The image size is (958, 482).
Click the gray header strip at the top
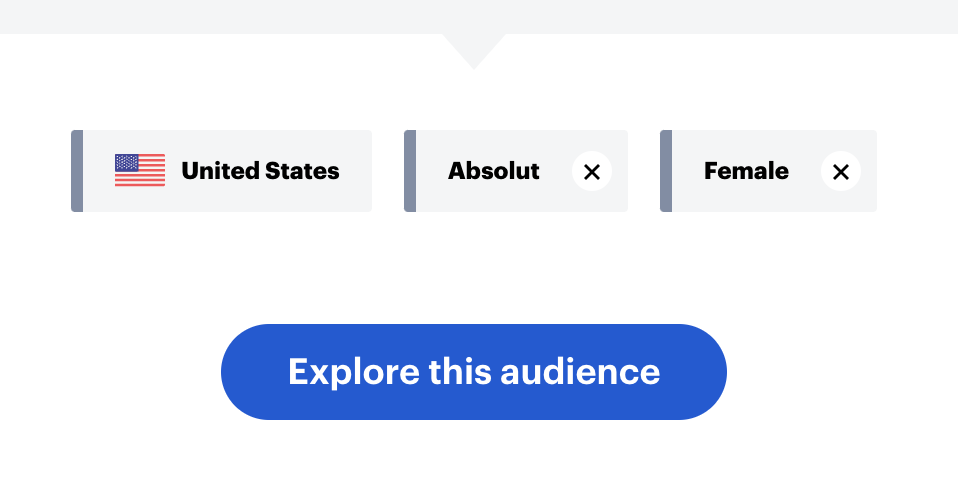[x=479, y=16]
